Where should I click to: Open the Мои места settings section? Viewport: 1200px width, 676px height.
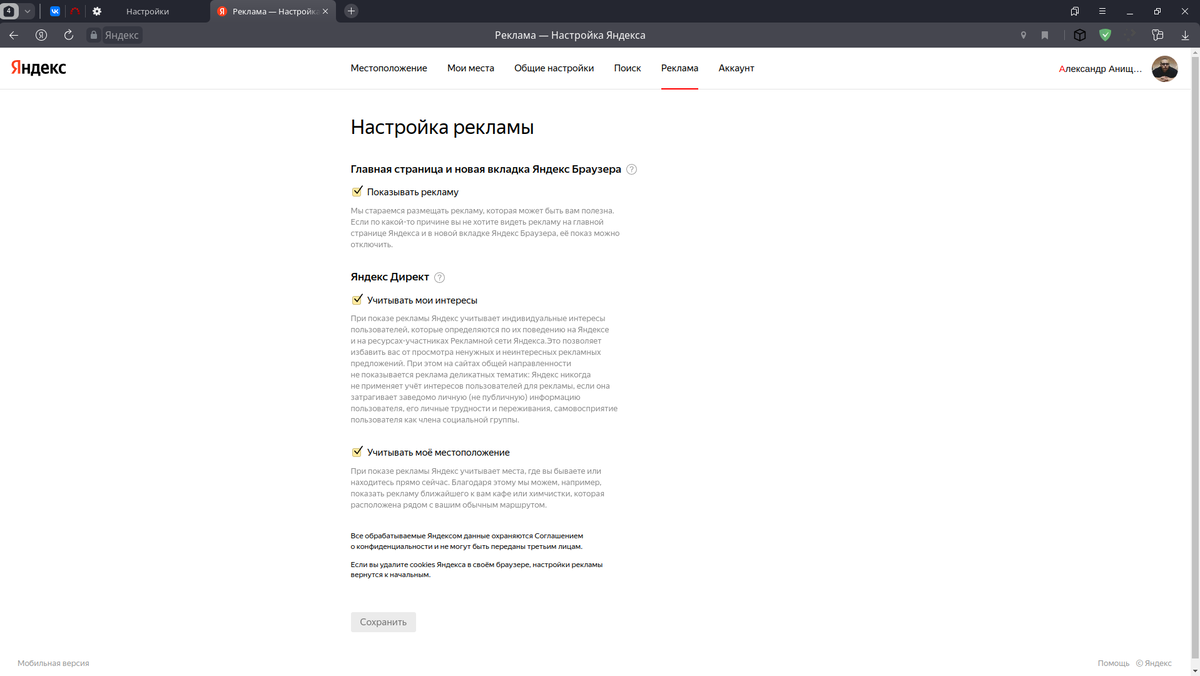click(x=471, y=68)
